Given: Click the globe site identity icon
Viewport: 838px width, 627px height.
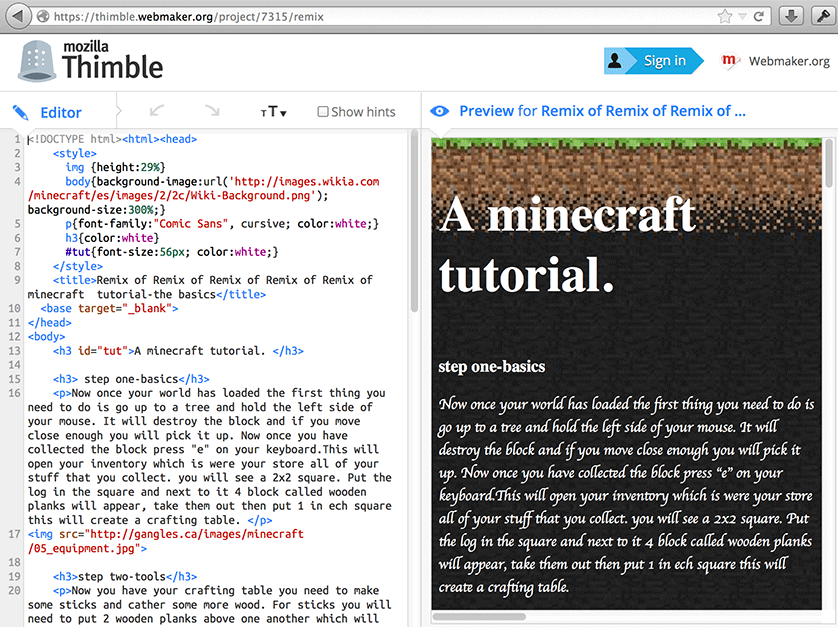Looking at the screenshot, I should tap(43, 16).
